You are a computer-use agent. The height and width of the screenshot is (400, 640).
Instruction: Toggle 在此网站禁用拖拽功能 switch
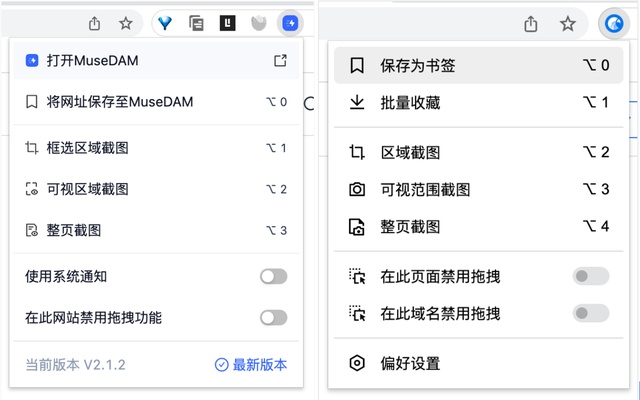[x=274, y=318]
